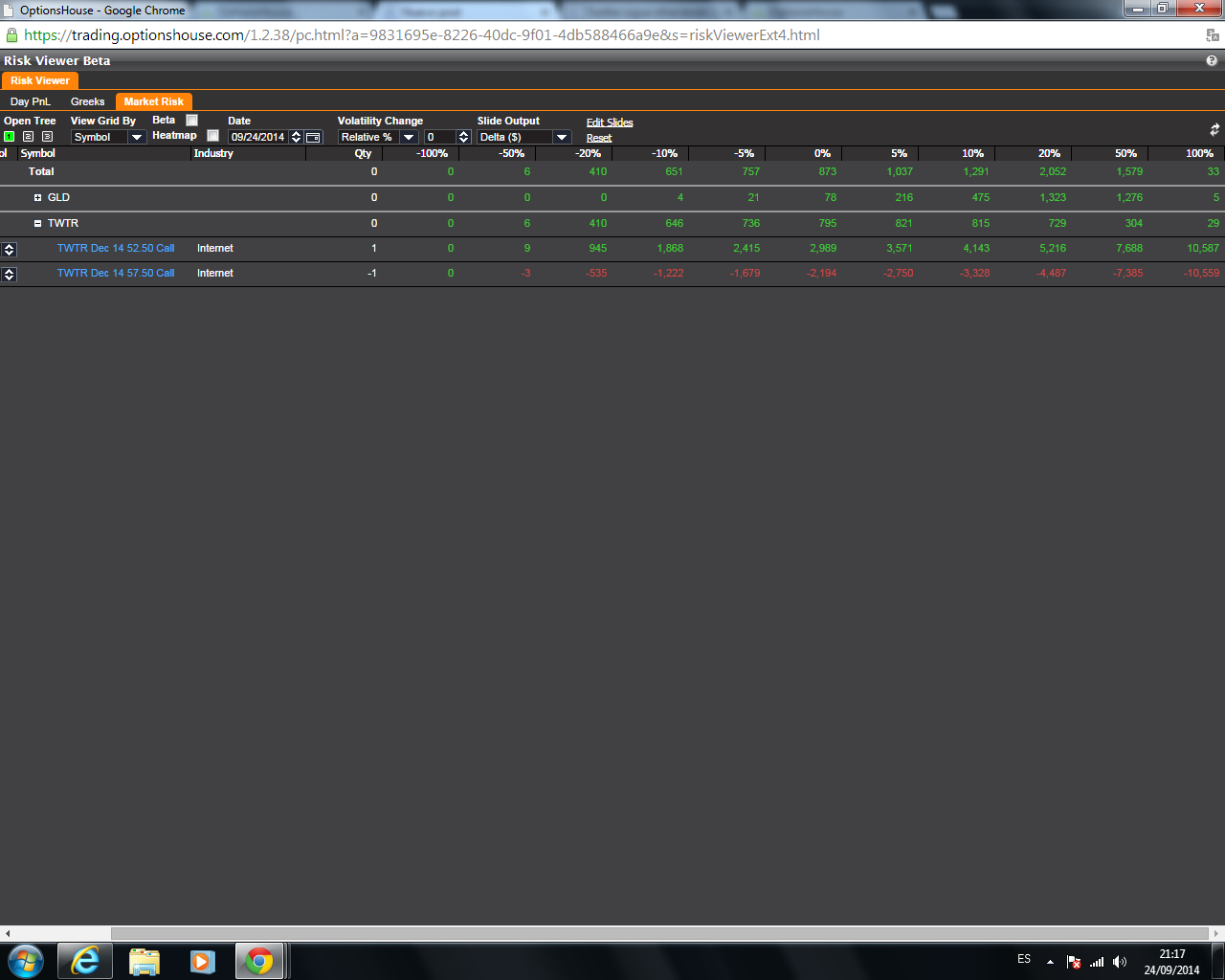Open the taskbar clock and date

point(1171,962)
